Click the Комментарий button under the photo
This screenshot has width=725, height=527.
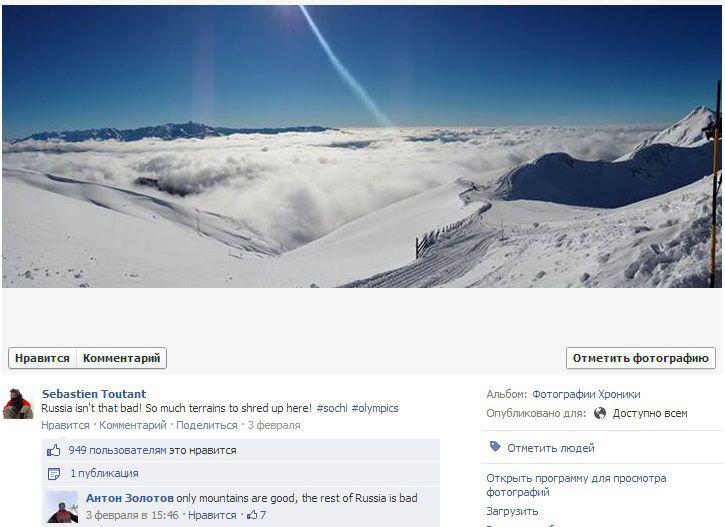pyautogui.click(x=121, y=358)
